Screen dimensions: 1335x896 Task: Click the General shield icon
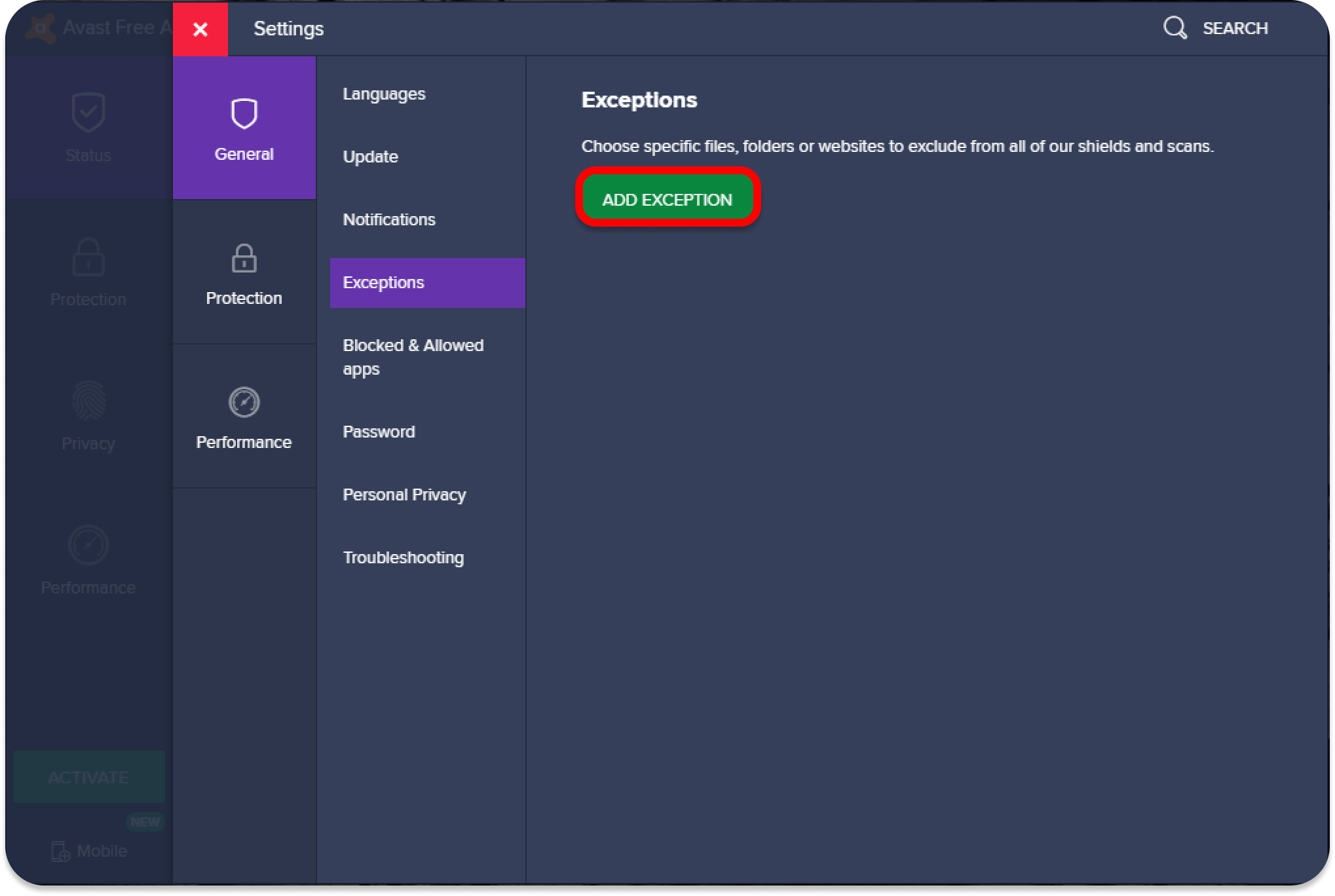[244, 114]
